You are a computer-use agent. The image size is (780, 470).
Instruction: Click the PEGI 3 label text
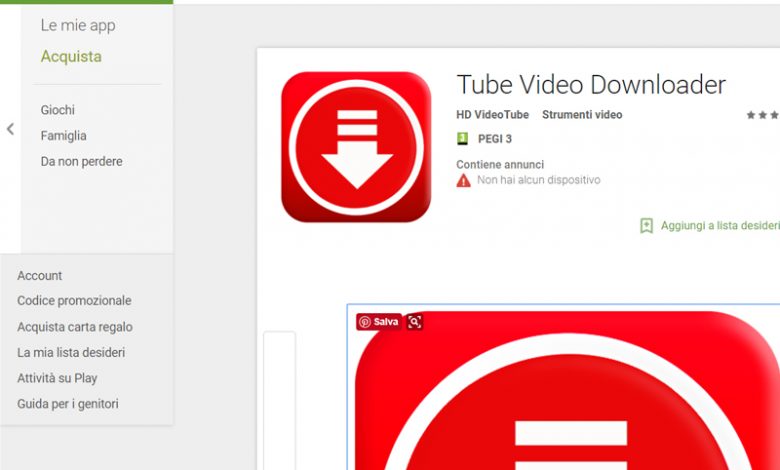pyautogui.click(x=495, y=139)
